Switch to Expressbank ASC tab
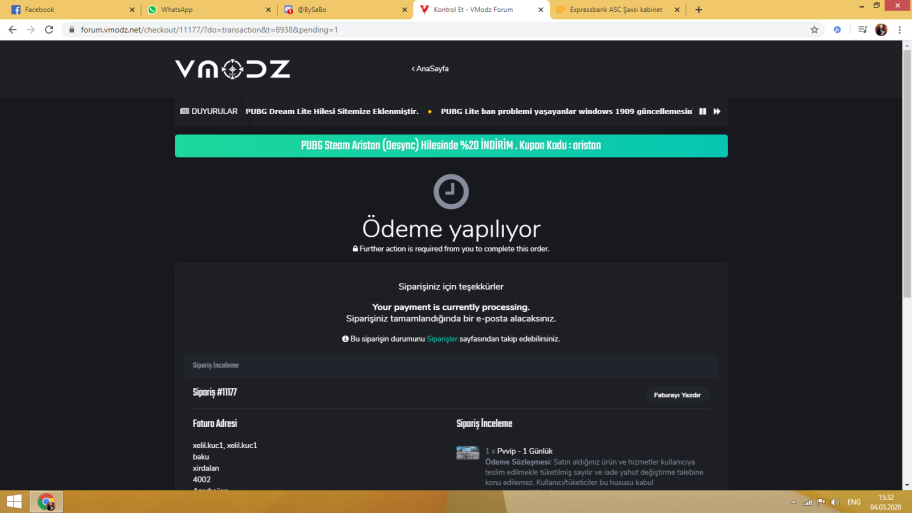Image resolution: width=912 pixels, height=513 pixels. (x=617, y=9)
